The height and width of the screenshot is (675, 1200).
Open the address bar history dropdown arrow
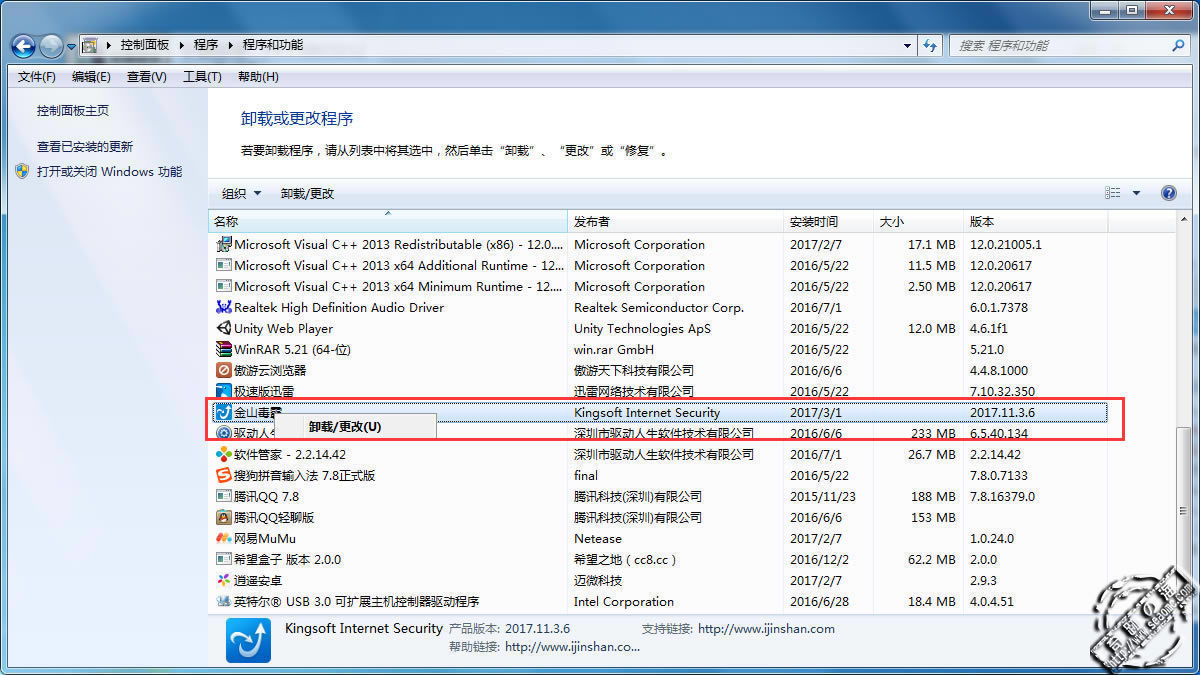tap(907, 46)
